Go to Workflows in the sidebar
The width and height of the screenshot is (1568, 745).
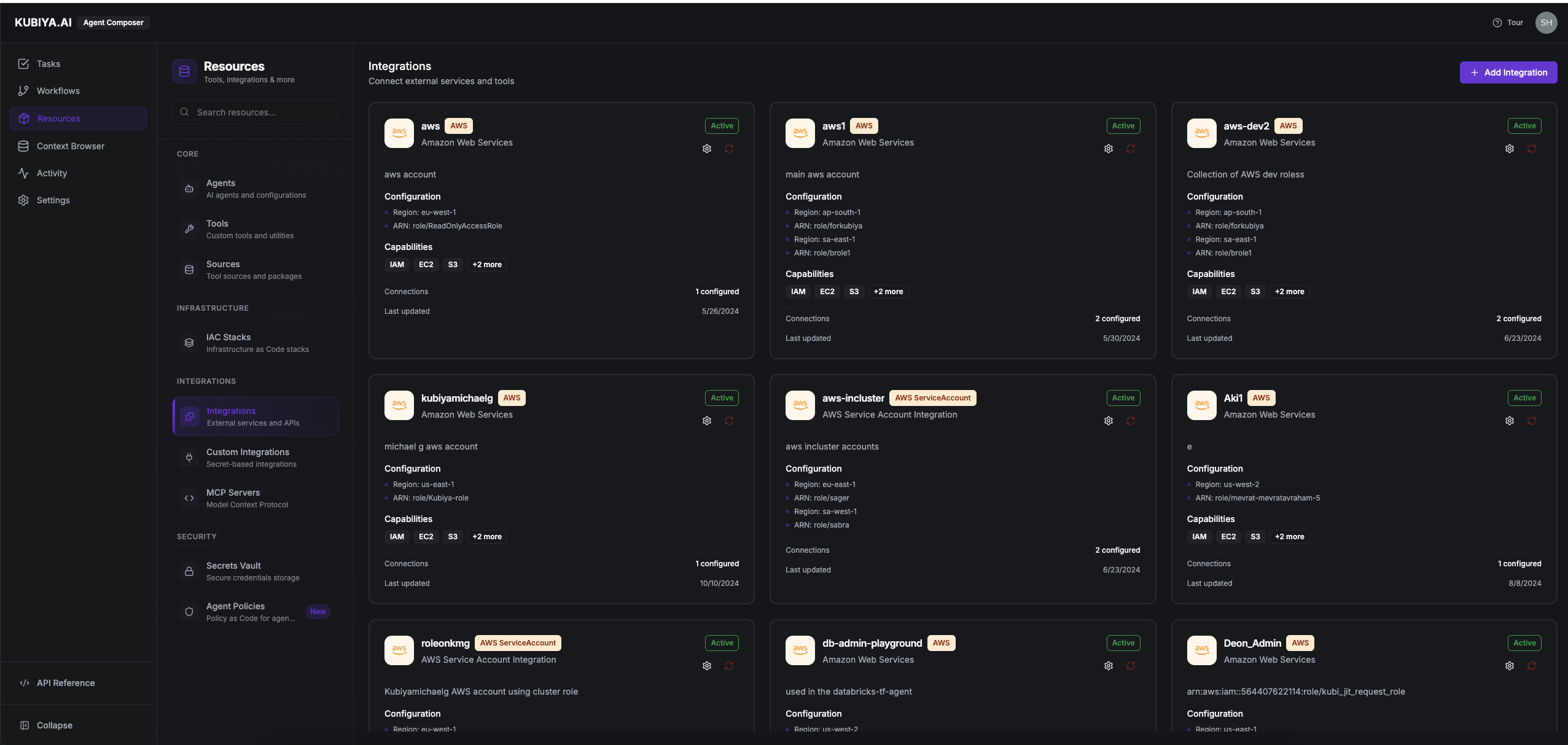tap(79, 91)
